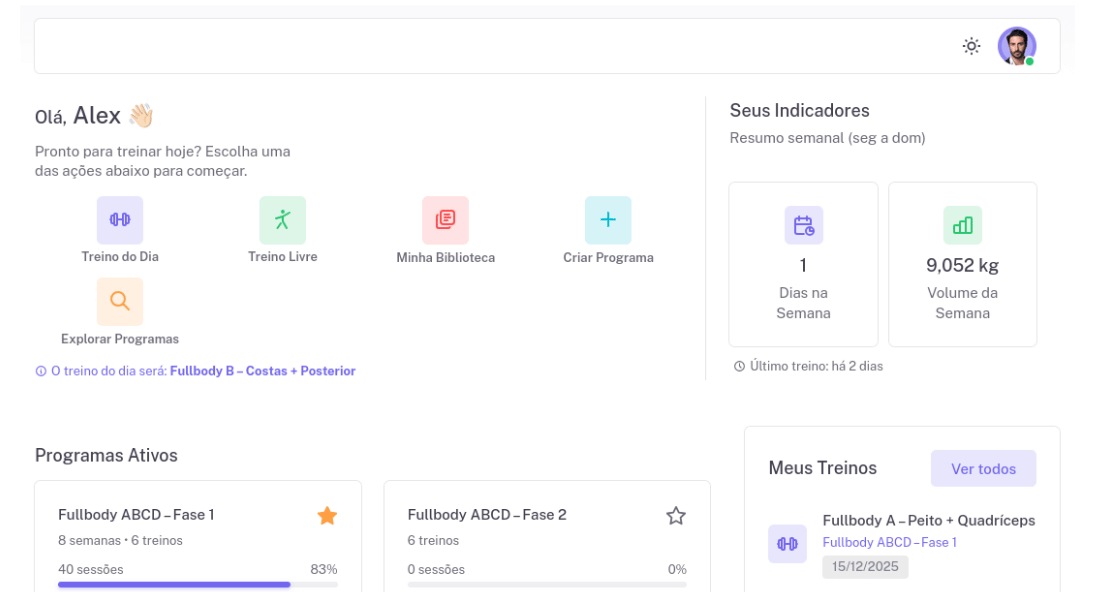Image resolution: width=1100 pixels, height=600 pixels.
Task: Click the Dias na Semana calendar icon
Action: (803, 225)
